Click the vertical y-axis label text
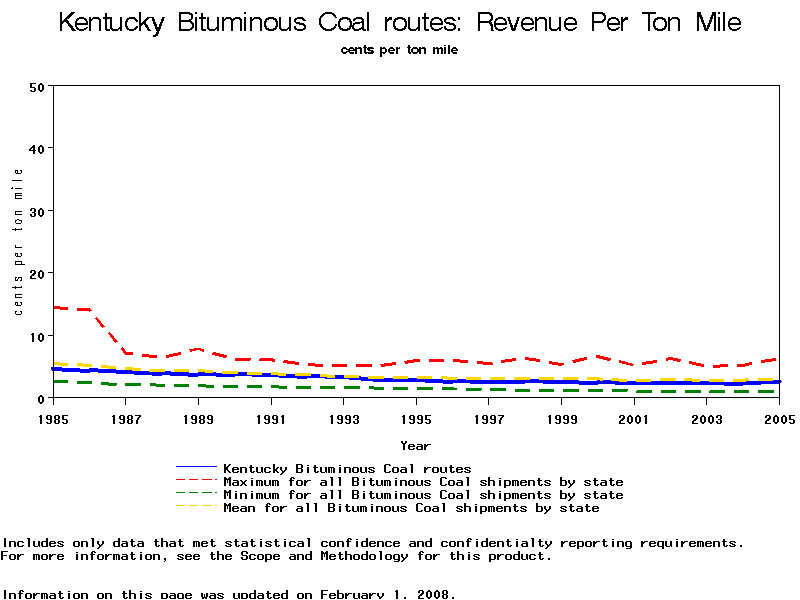 pos(19,241)
